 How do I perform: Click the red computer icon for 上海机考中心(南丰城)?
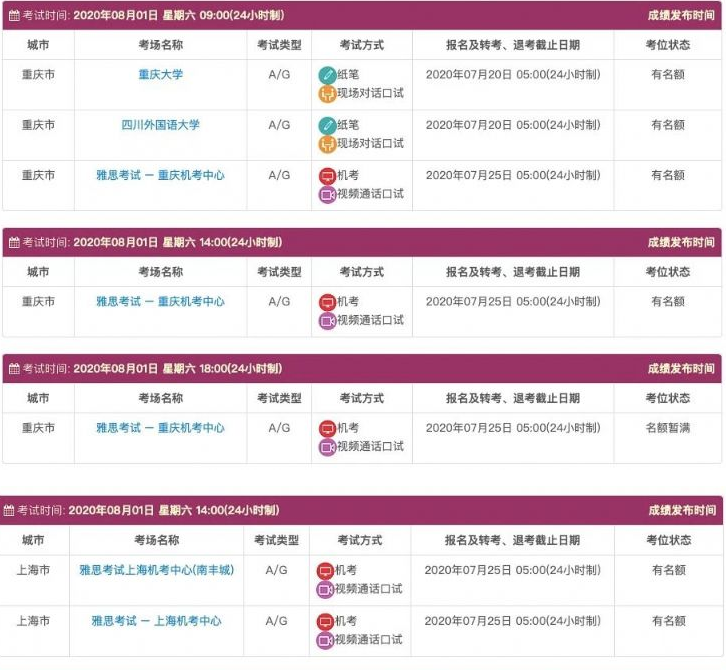pyautogui.click(x=325, y=570)
